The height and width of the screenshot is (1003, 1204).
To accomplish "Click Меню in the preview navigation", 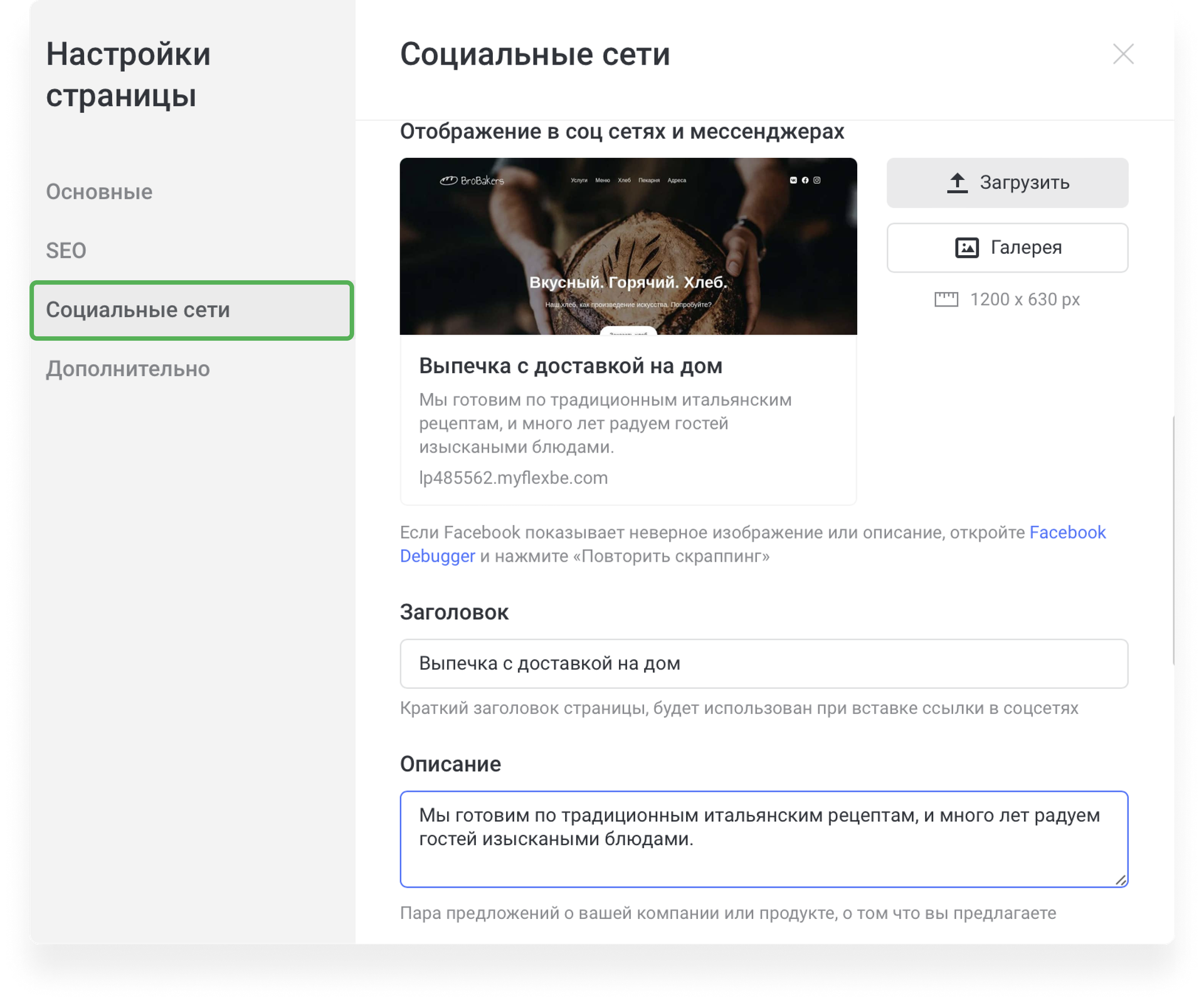I will pos(603,181).
